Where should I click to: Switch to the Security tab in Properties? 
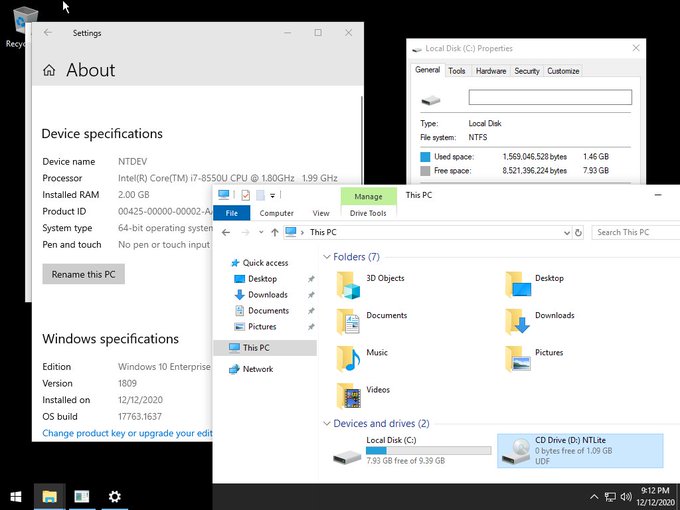(x=527, y=71)
